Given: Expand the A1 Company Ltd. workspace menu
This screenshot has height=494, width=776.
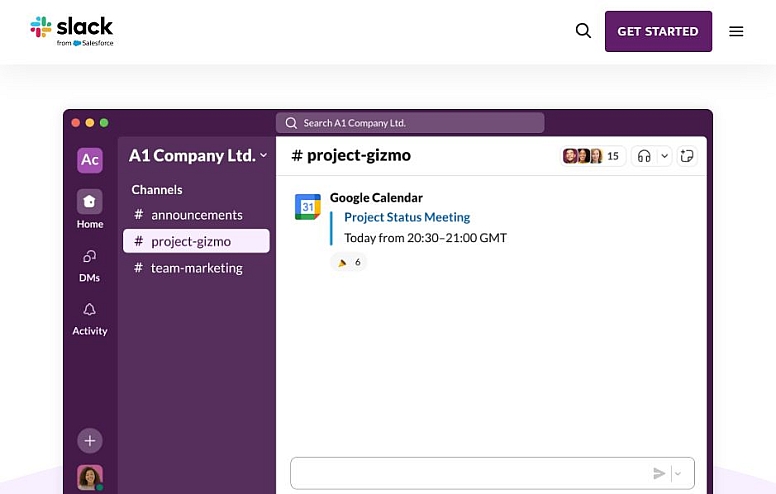Looking at the screenshot, I should tap(197, 155).
